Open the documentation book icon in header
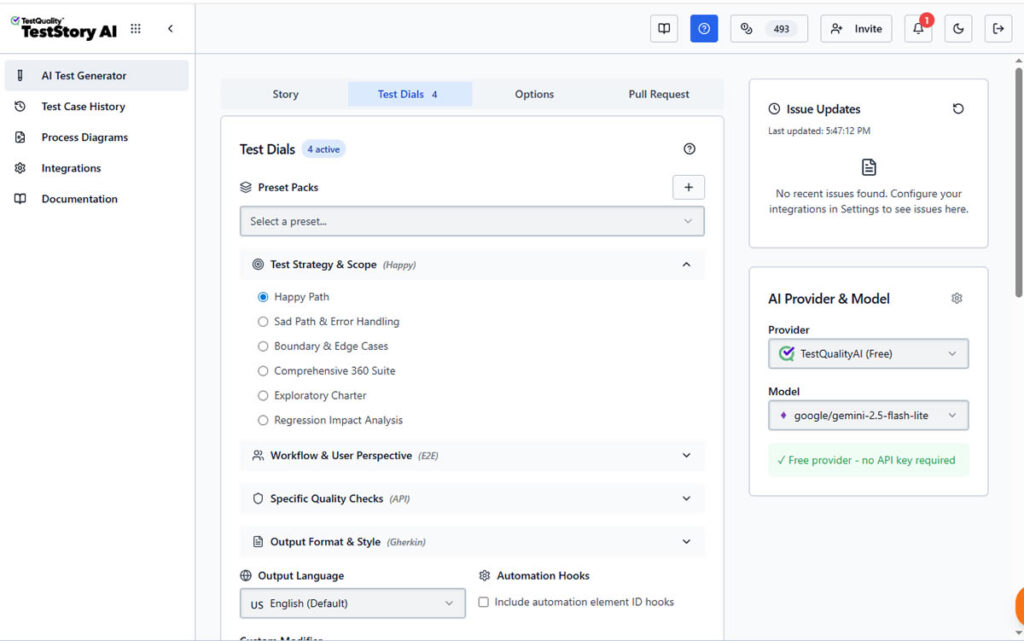Viewport: 1024px width, 641px height. coord(664,29)
